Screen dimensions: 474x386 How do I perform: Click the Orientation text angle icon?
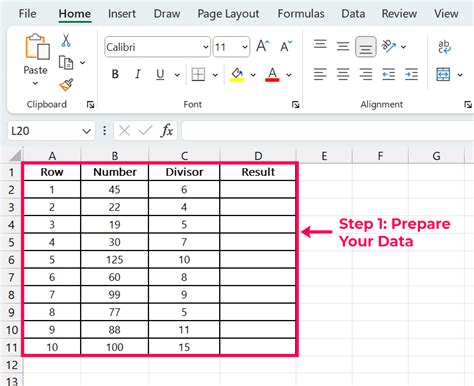coord(388,46)
